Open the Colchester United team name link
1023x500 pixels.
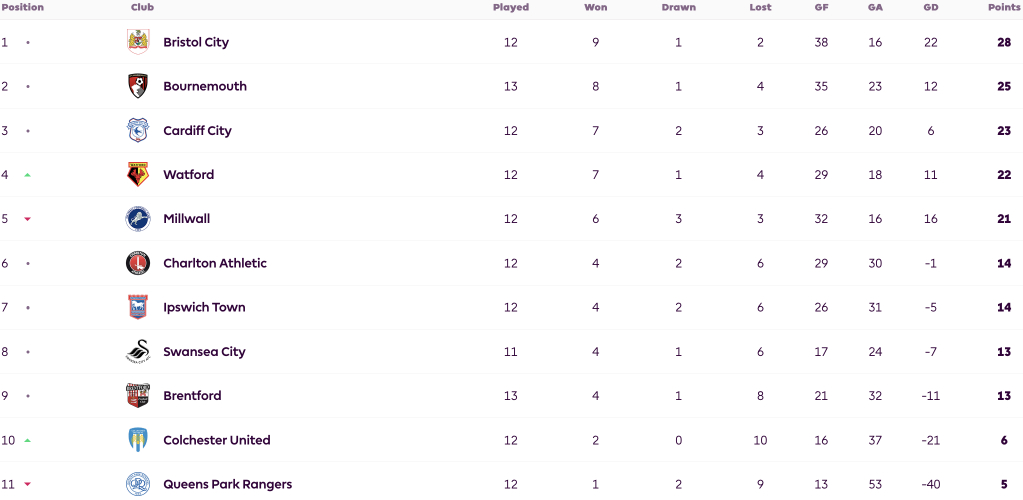(x=217, y=440)
